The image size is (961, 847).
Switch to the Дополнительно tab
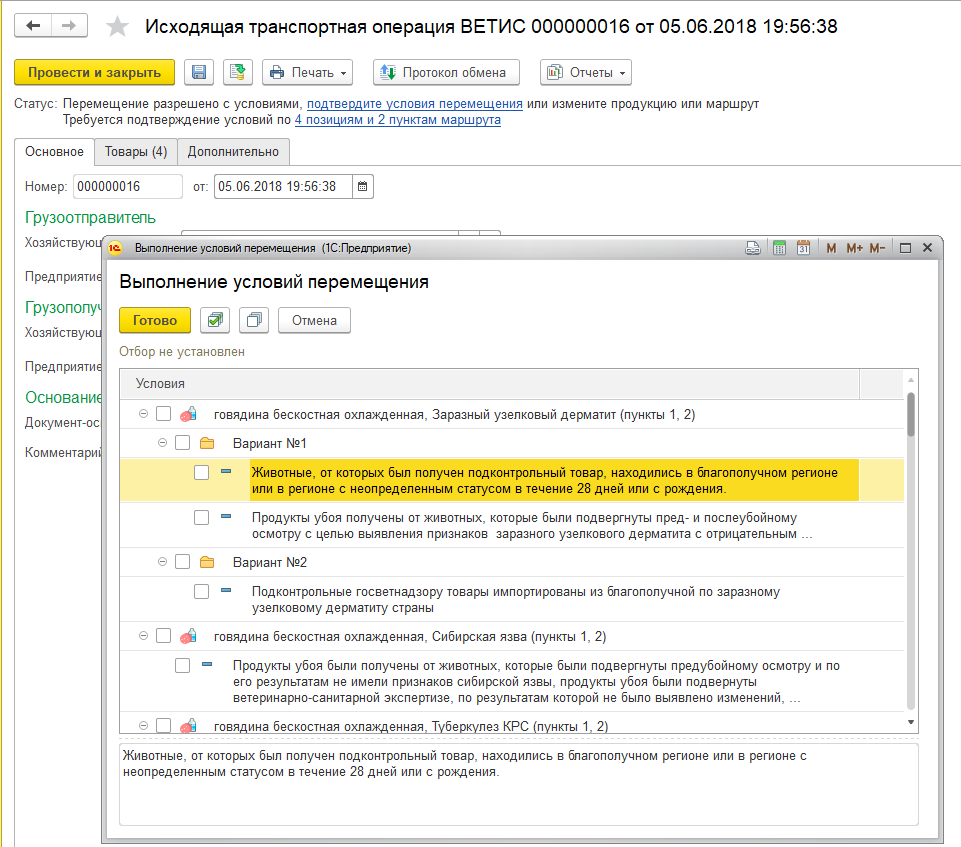pyautogui.click(x=234, y=151)
